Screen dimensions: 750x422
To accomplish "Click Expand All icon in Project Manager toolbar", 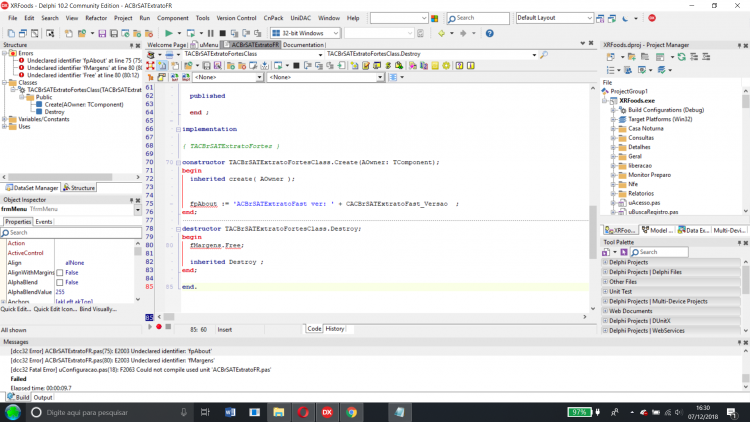I will click(694, 57).
